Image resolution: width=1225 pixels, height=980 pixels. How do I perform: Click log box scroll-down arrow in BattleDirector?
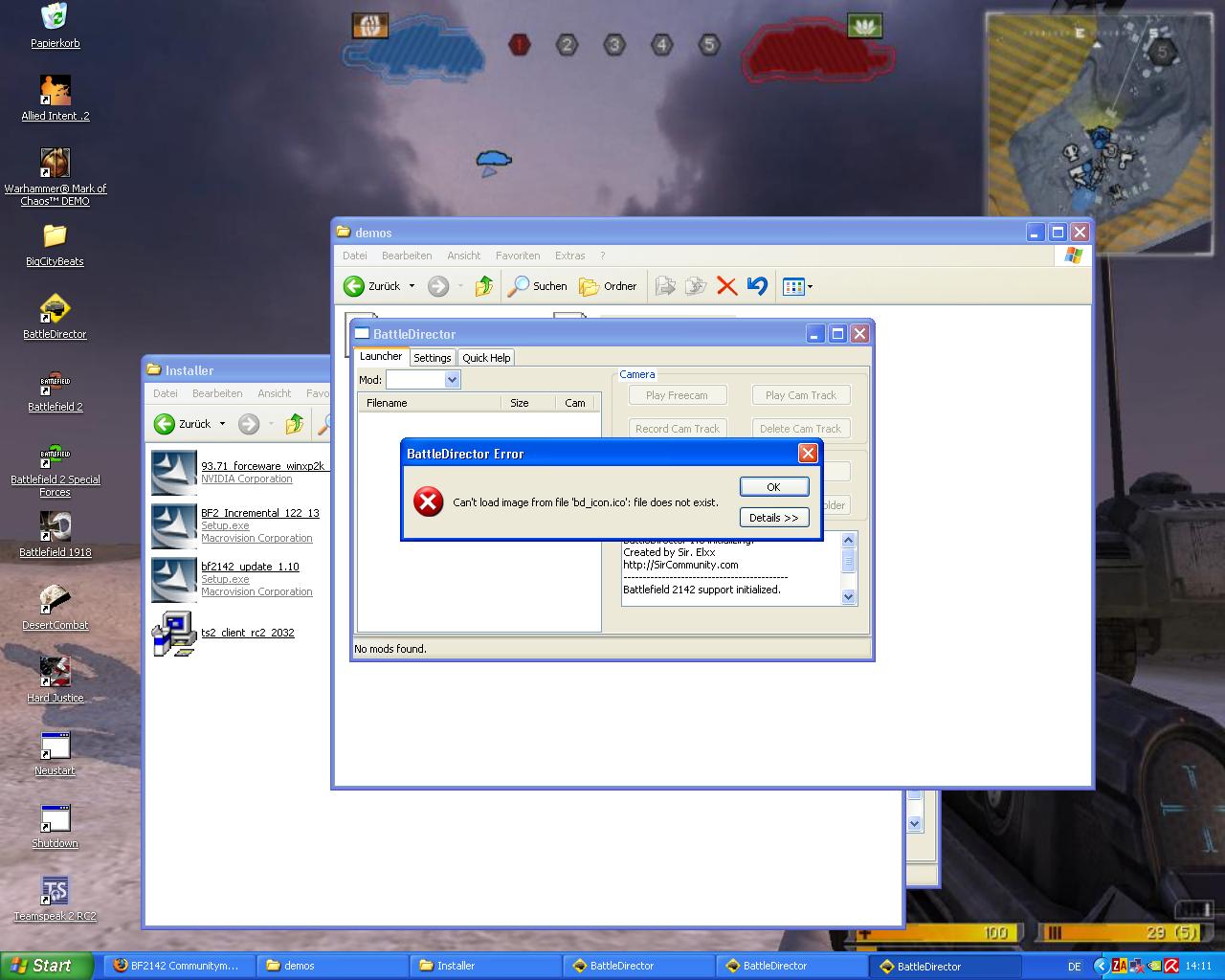tap(849, 596)
